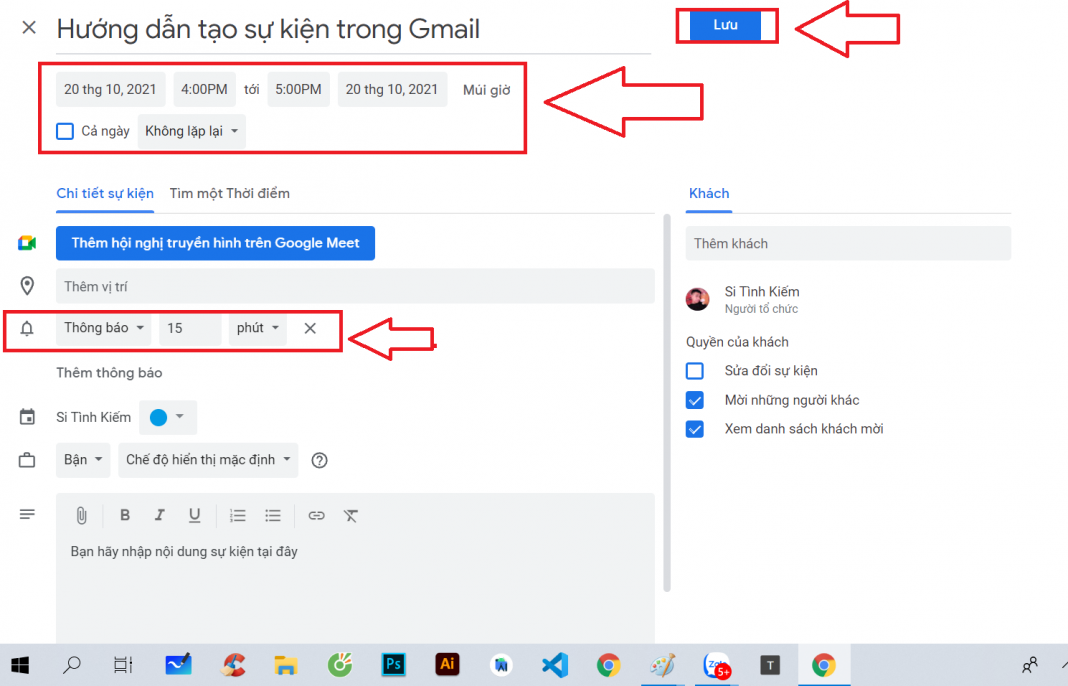Insert a link in description
This screenshot has width=1068, height=686.
[316, 516]
